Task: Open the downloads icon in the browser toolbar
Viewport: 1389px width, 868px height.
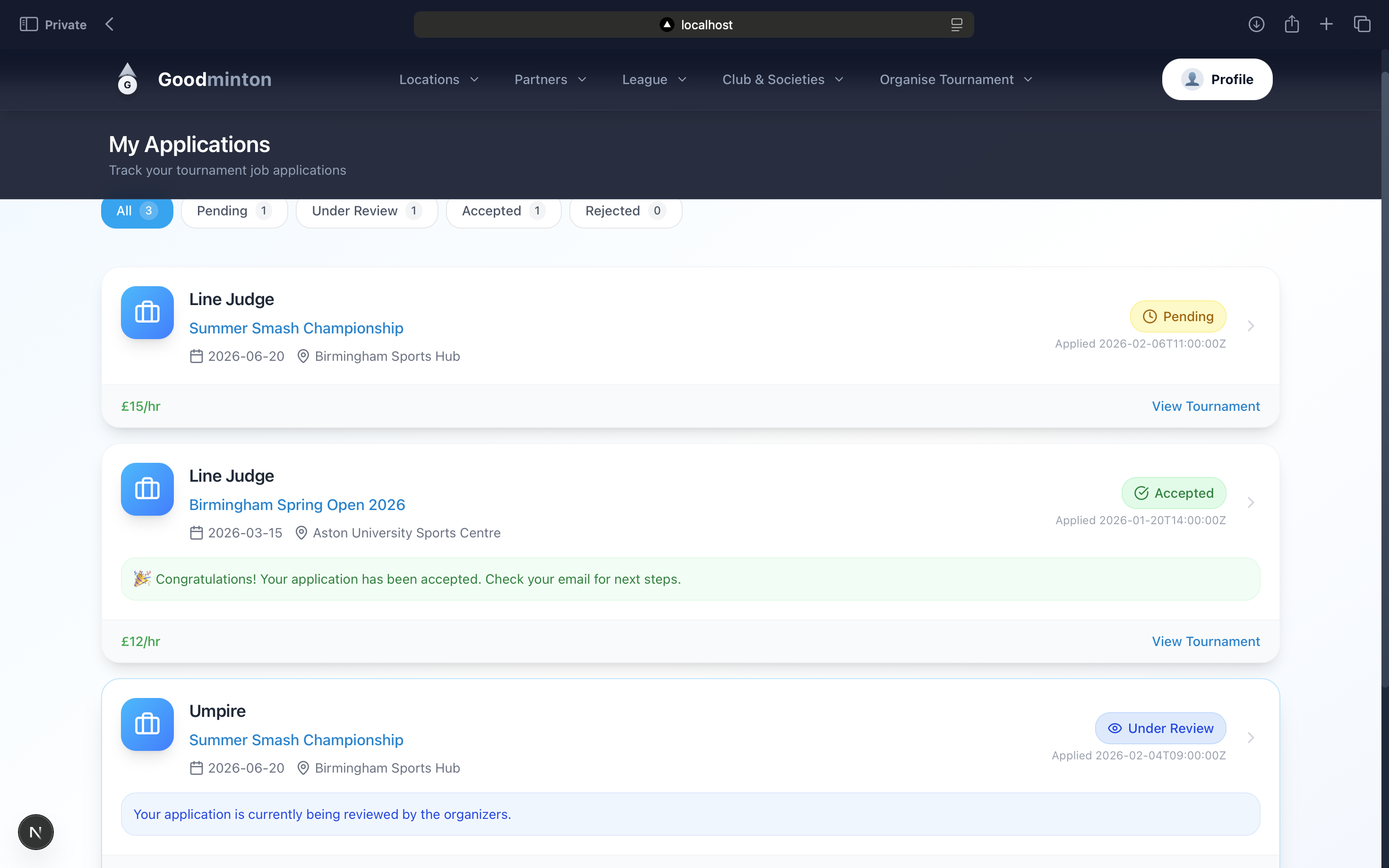Action: click(1256, 24)
